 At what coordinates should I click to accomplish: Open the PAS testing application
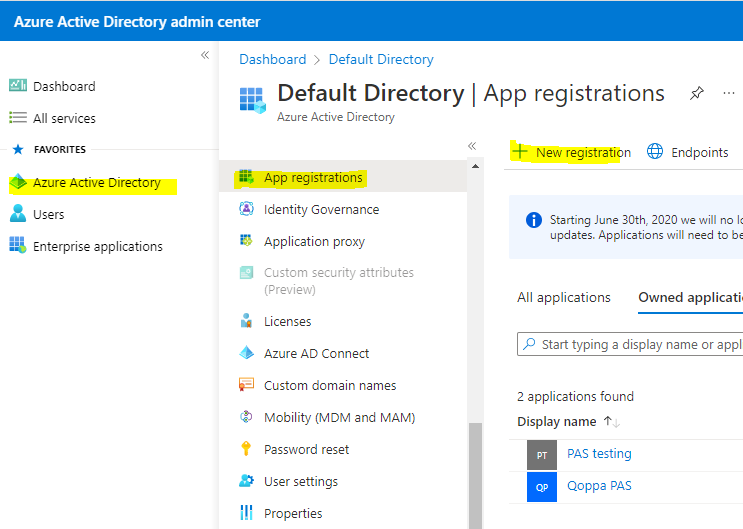[x=599, y=454]
